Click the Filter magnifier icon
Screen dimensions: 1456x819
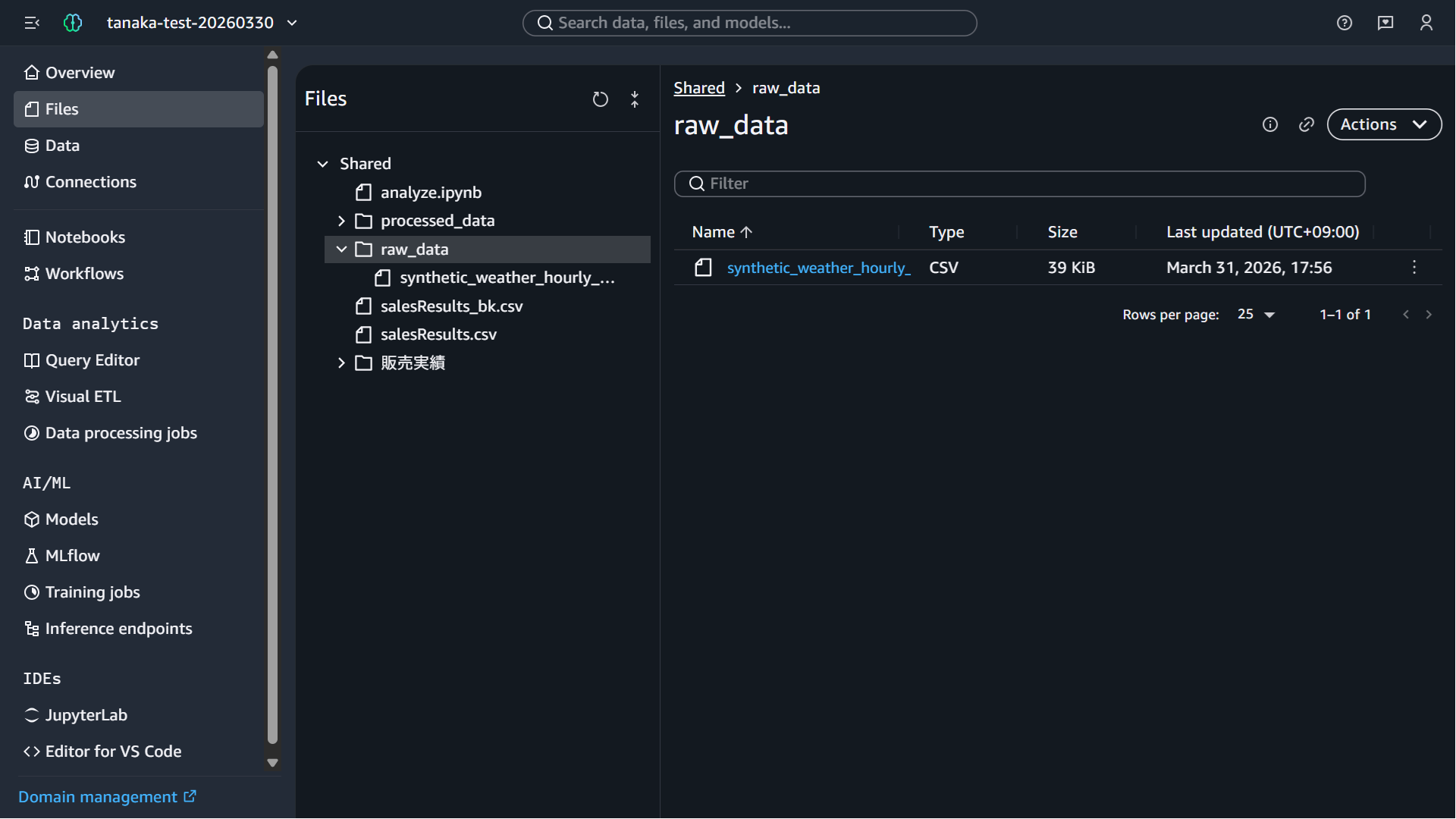pyautogui.click(x=697, y=184)
